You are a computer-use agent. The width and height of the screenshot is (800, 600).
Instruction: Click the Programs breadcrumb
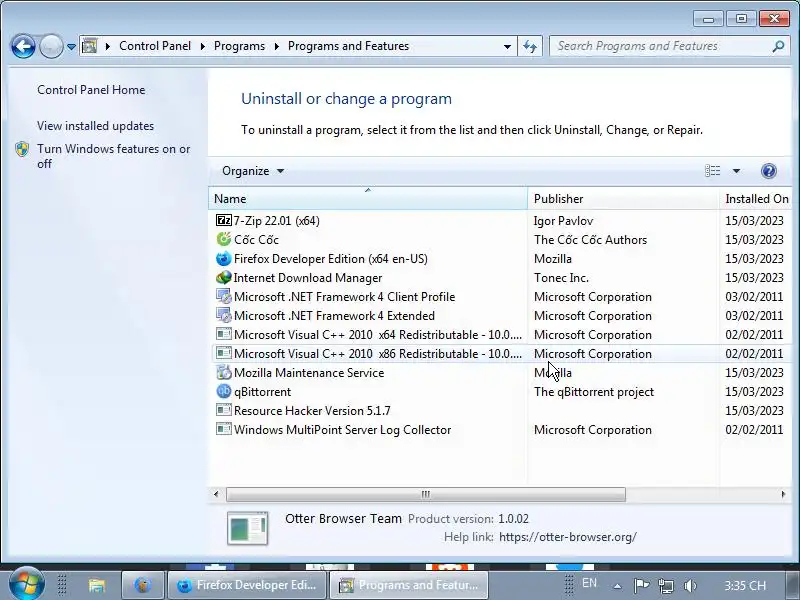point(239,46)
